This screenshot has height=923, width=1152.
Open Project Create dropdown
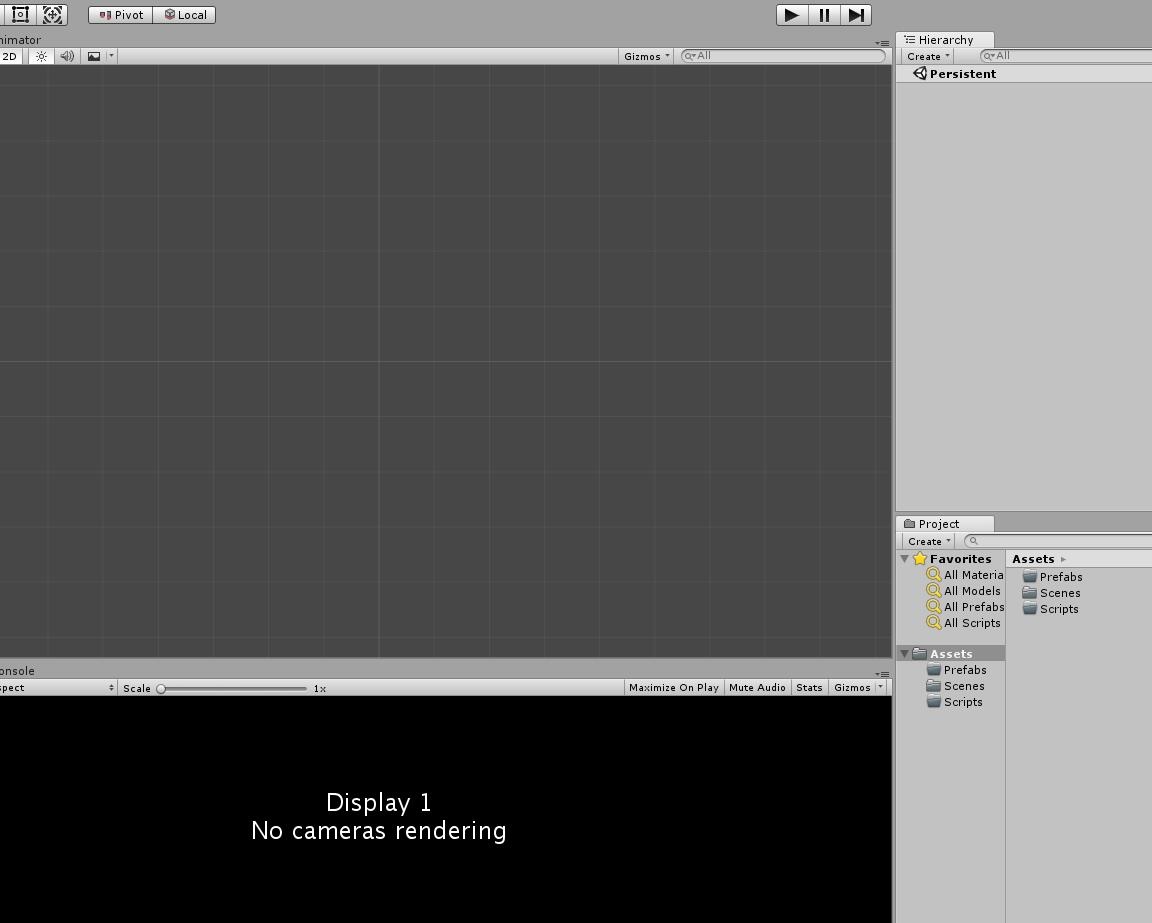pos(929,541)
